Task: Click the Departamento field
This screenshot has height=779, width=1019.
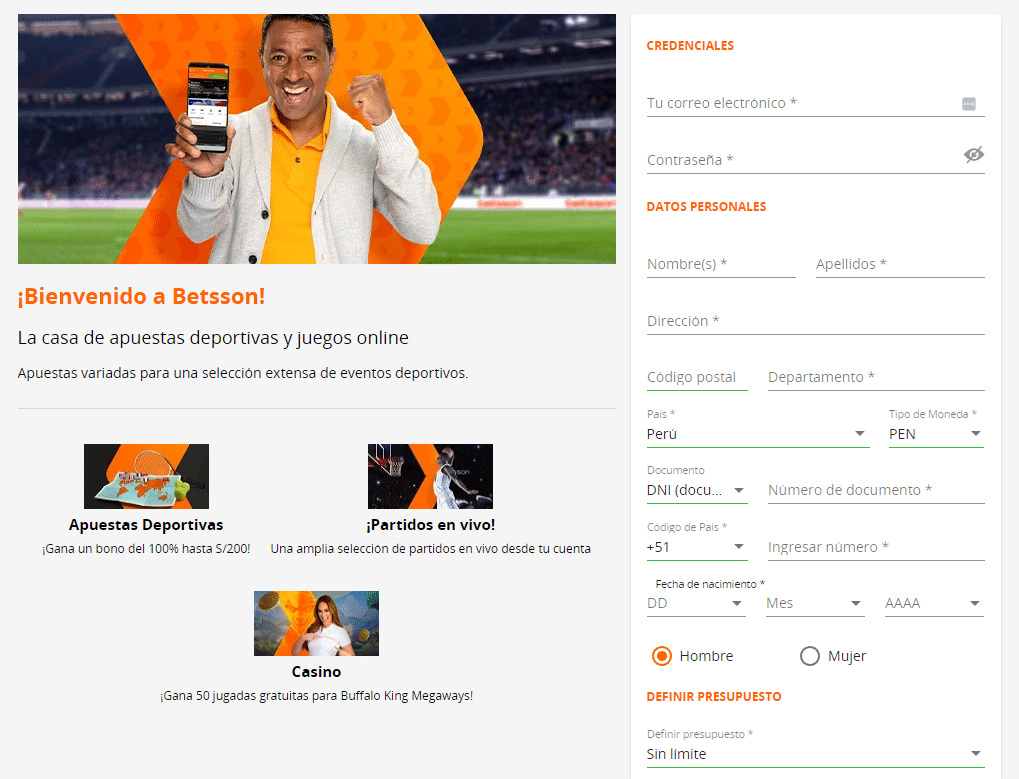Action: (x=876, y=377)
